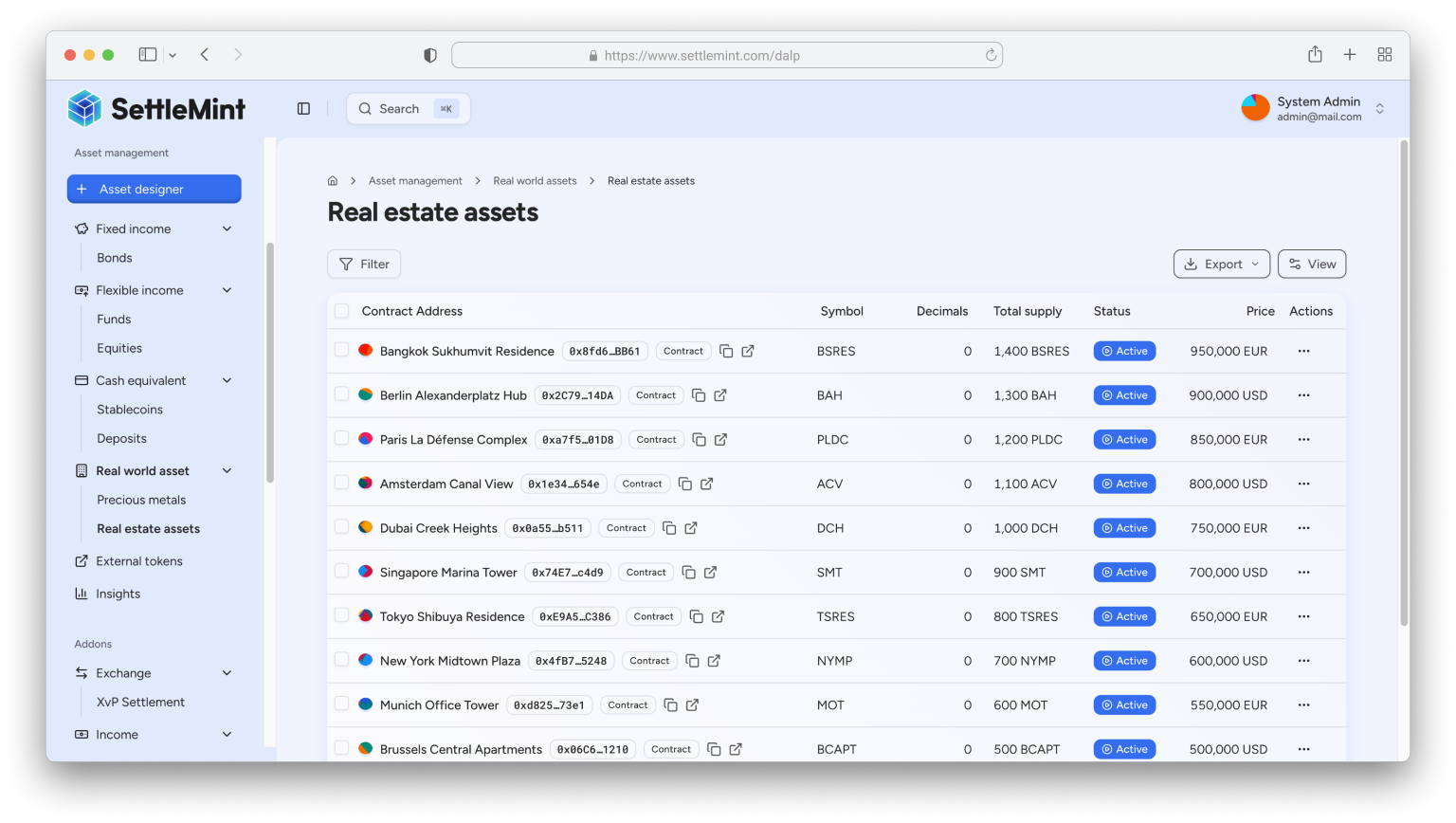The height and width of the screenshot is (823, 1456).
Task: Click the Asset designer button
Action: click(x=155, y=189)
